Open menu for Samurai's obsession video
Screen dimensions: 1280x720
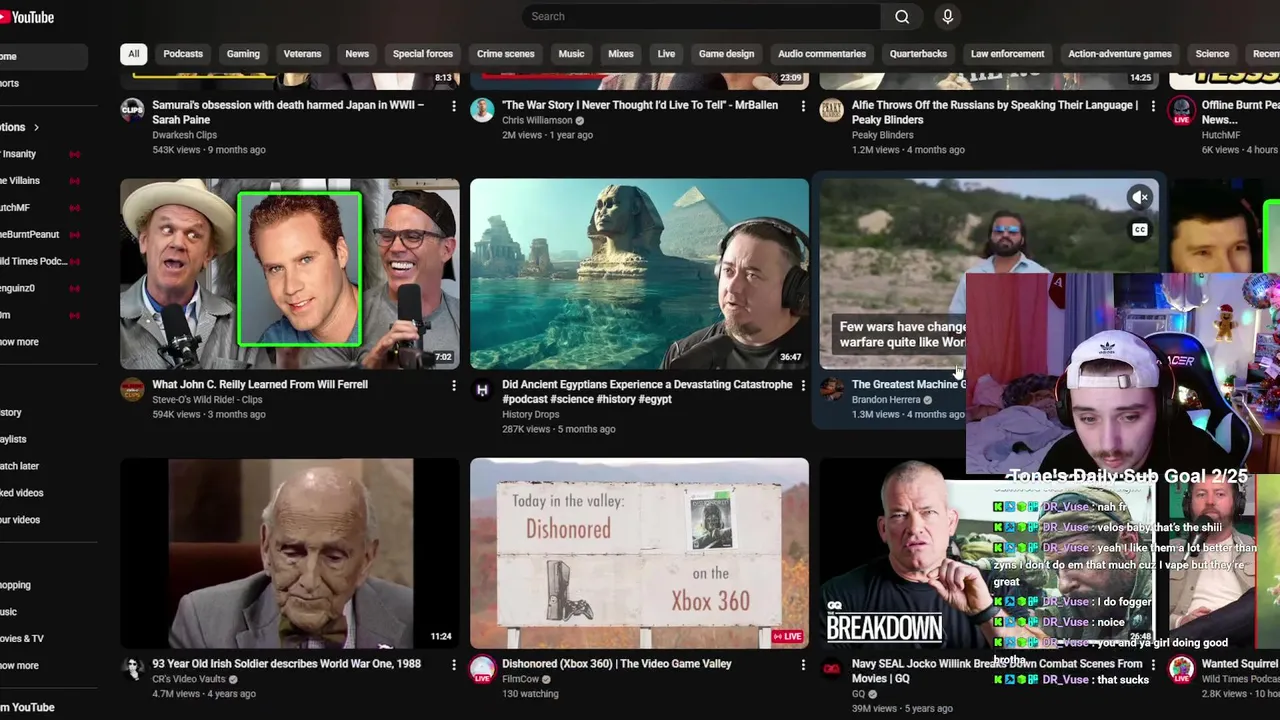pyautogui.click(x=454, y=106)
